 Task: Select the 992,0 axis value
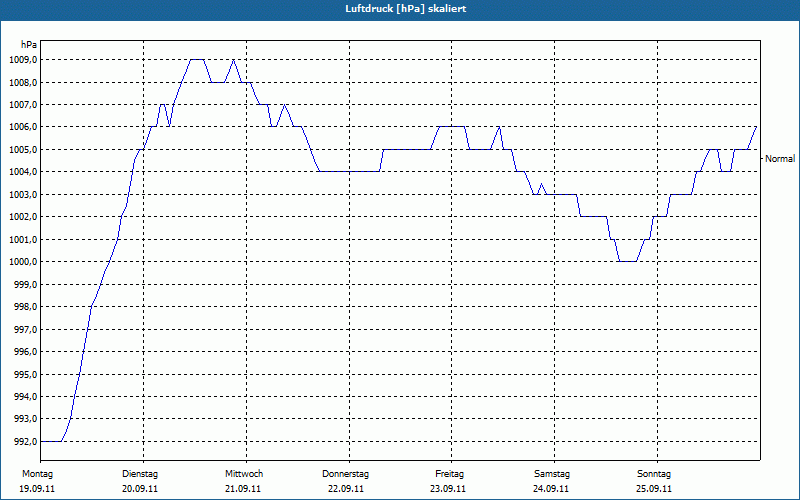(26, 441)
